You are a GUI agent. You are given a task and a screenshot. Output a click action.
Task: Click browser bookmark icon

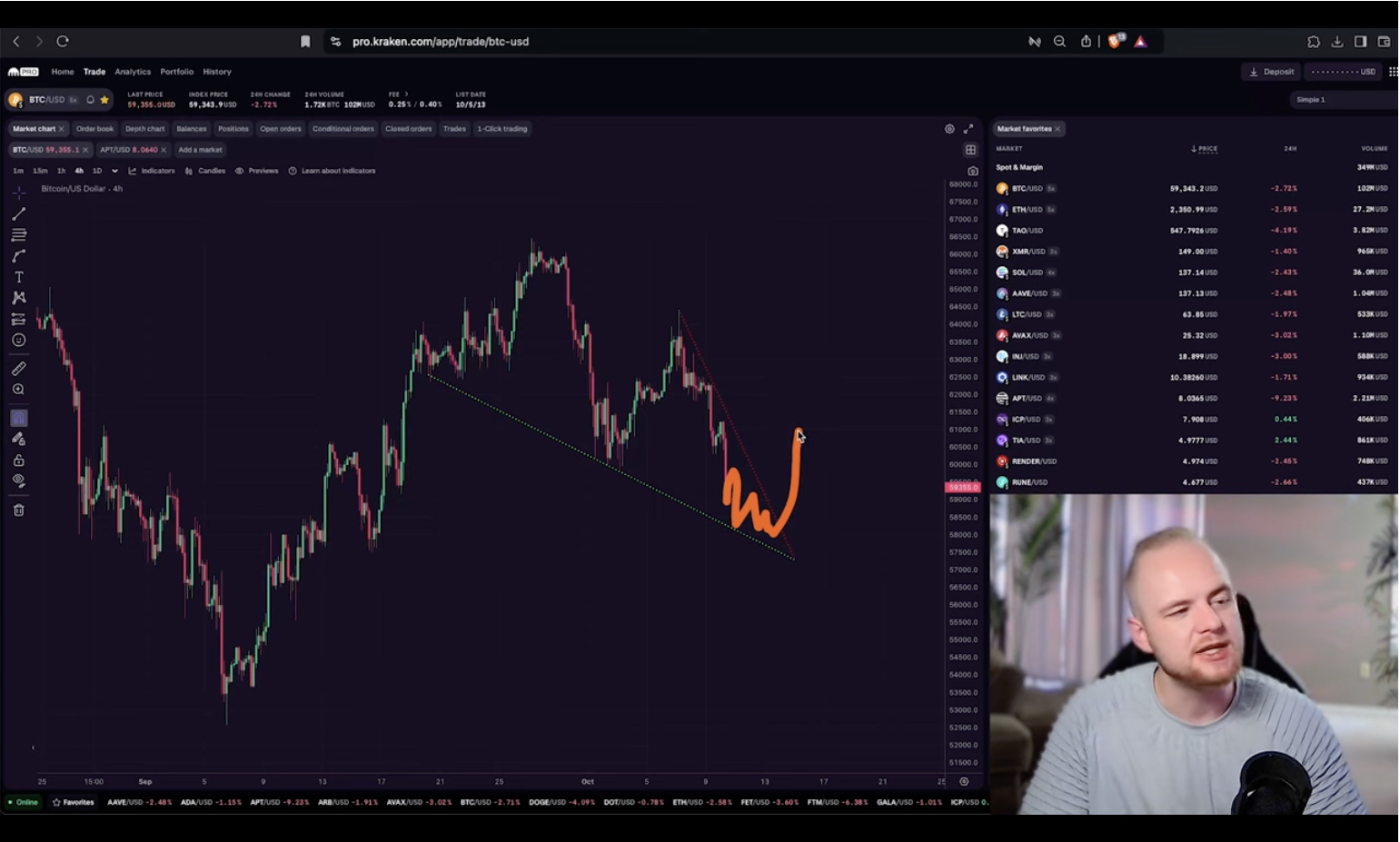[305, 41]
